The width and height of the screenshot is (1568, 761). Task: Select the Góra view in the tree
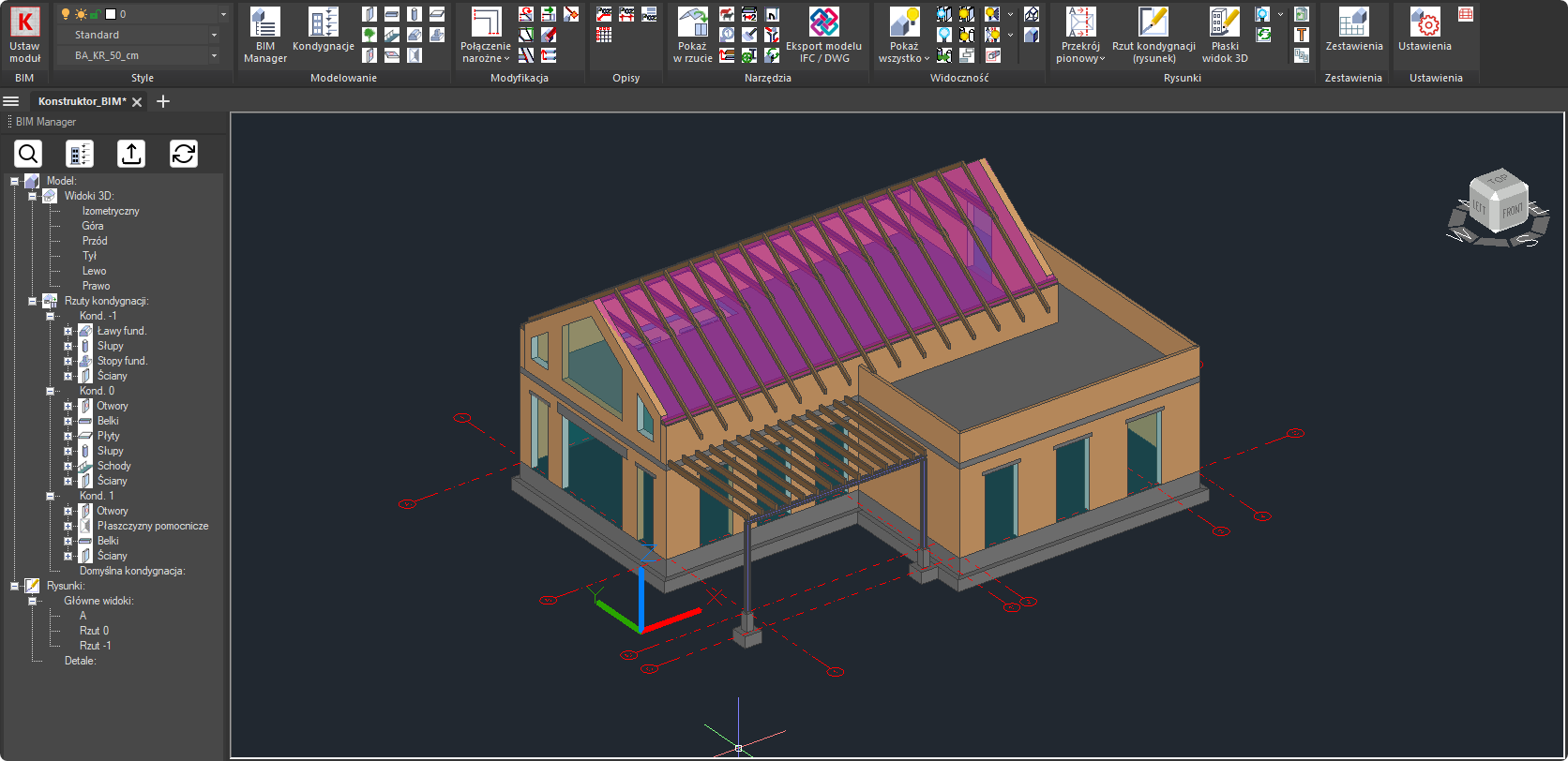[x=93, y=226]
